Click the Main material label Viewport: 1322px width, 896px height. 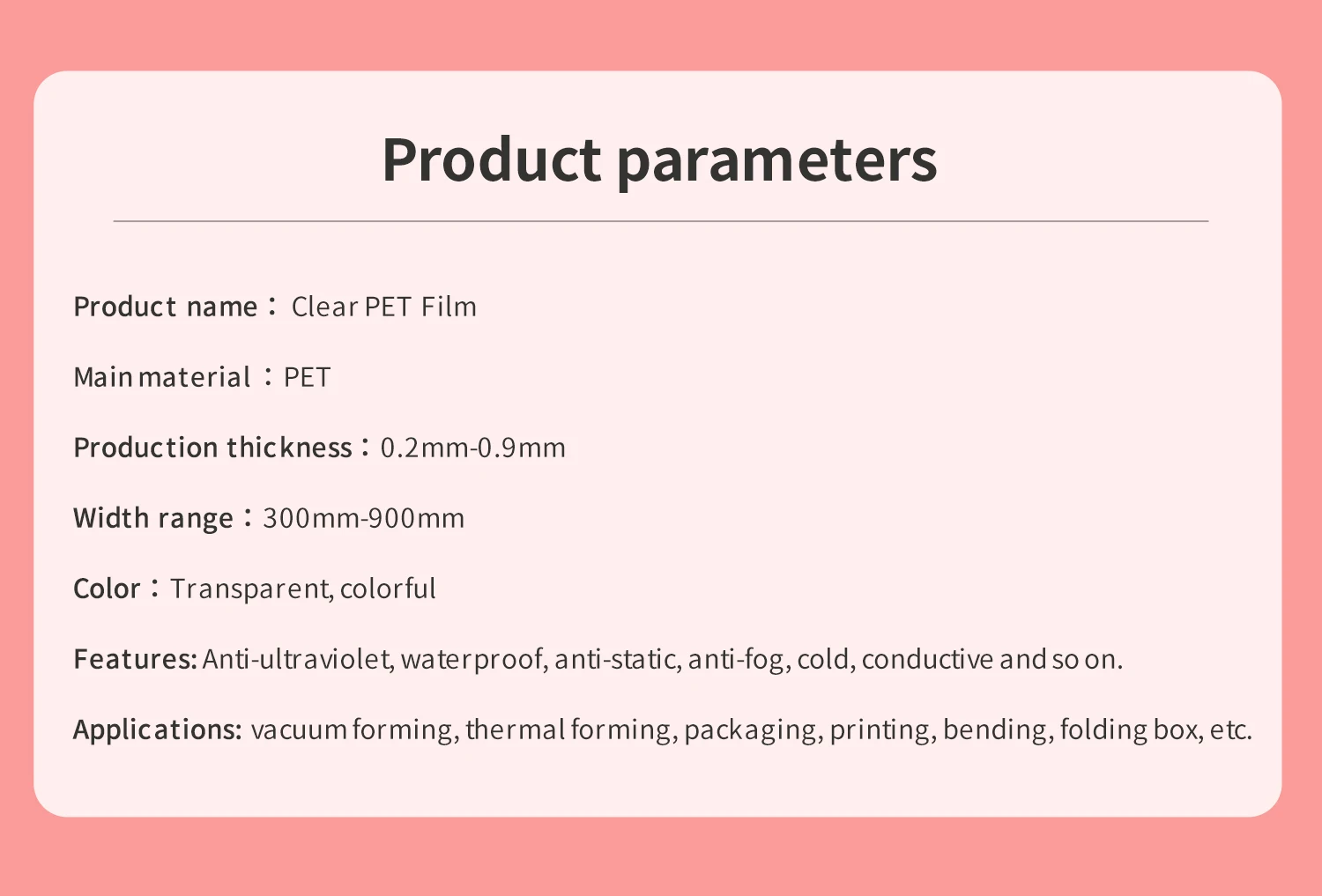(x=162, y=377)
